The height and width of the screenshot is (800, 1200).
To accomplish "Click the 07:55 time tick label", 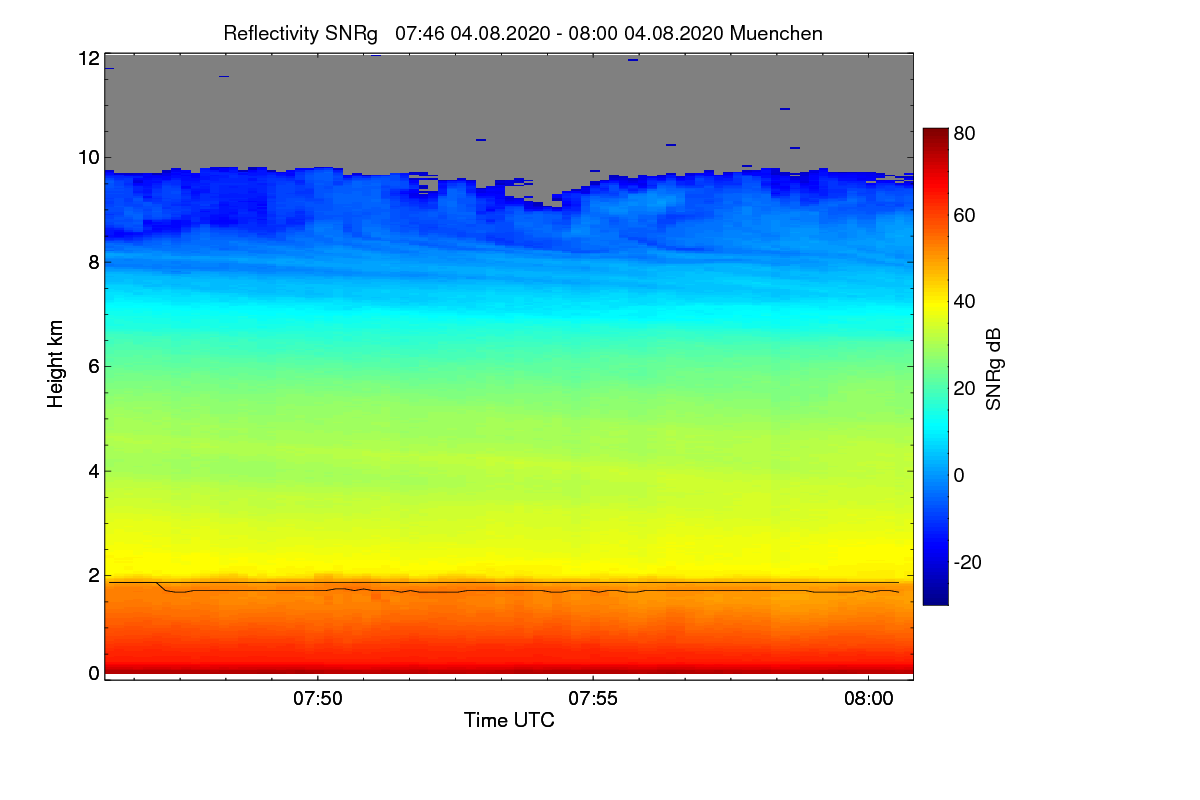I will click(593, 698).
